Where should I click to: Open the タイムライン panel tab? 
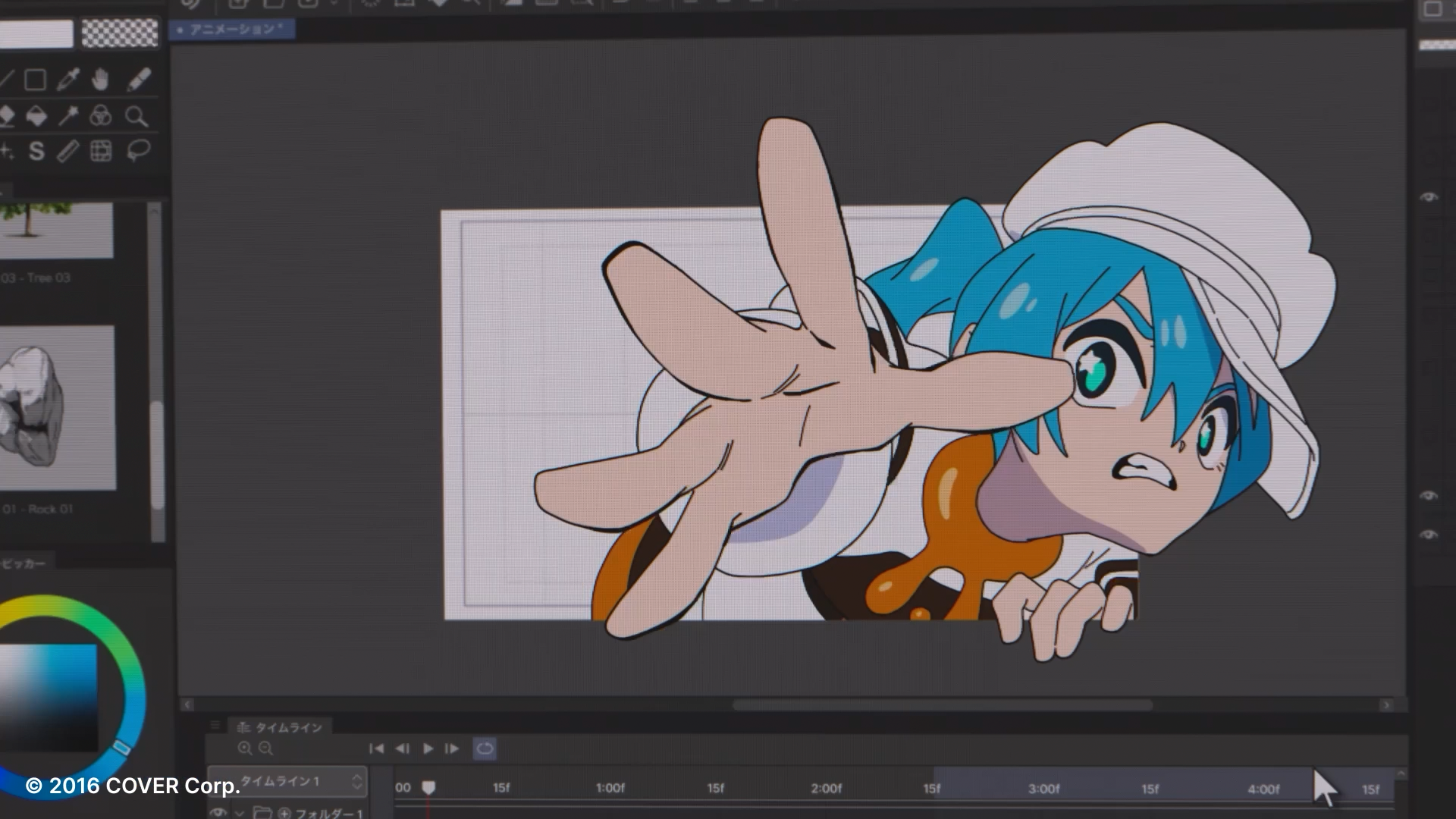coord(279,727)
